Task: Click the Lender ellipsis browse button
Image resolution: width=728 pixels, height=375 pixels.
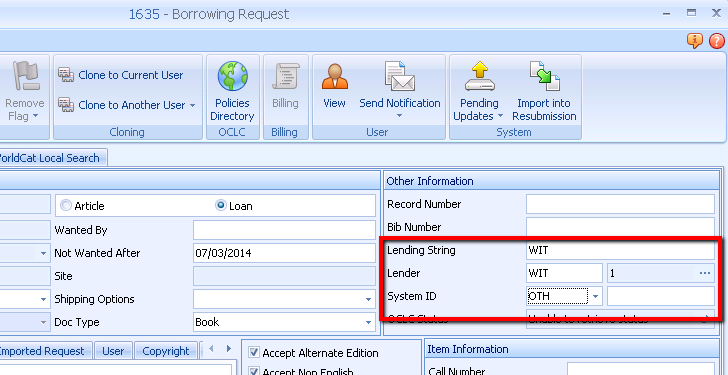Action: 705,273
